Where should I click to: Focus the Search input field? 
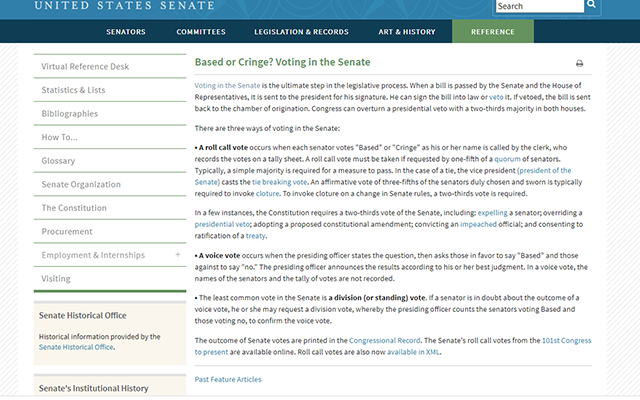(x=540, y=6)
